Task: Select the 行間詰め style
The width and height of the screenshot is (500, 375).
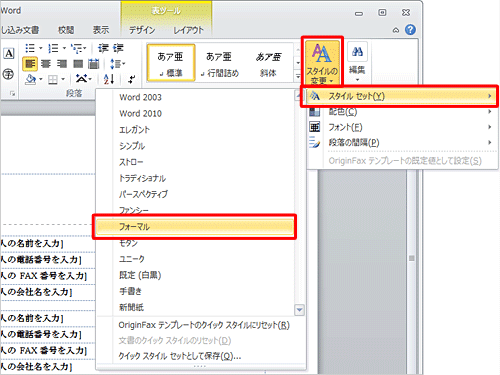Action: click(x=220, y=63)
